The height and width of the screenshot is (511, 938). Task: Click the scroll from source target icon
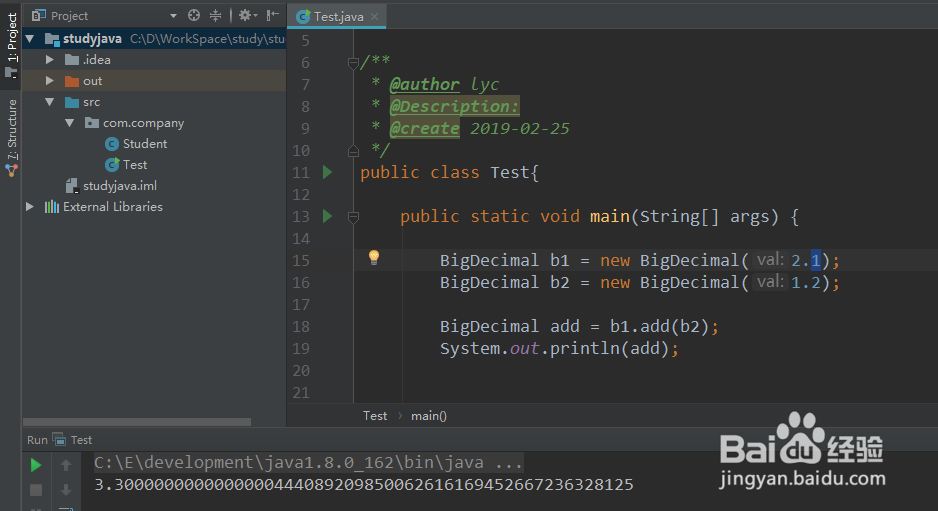pos(194,16)
